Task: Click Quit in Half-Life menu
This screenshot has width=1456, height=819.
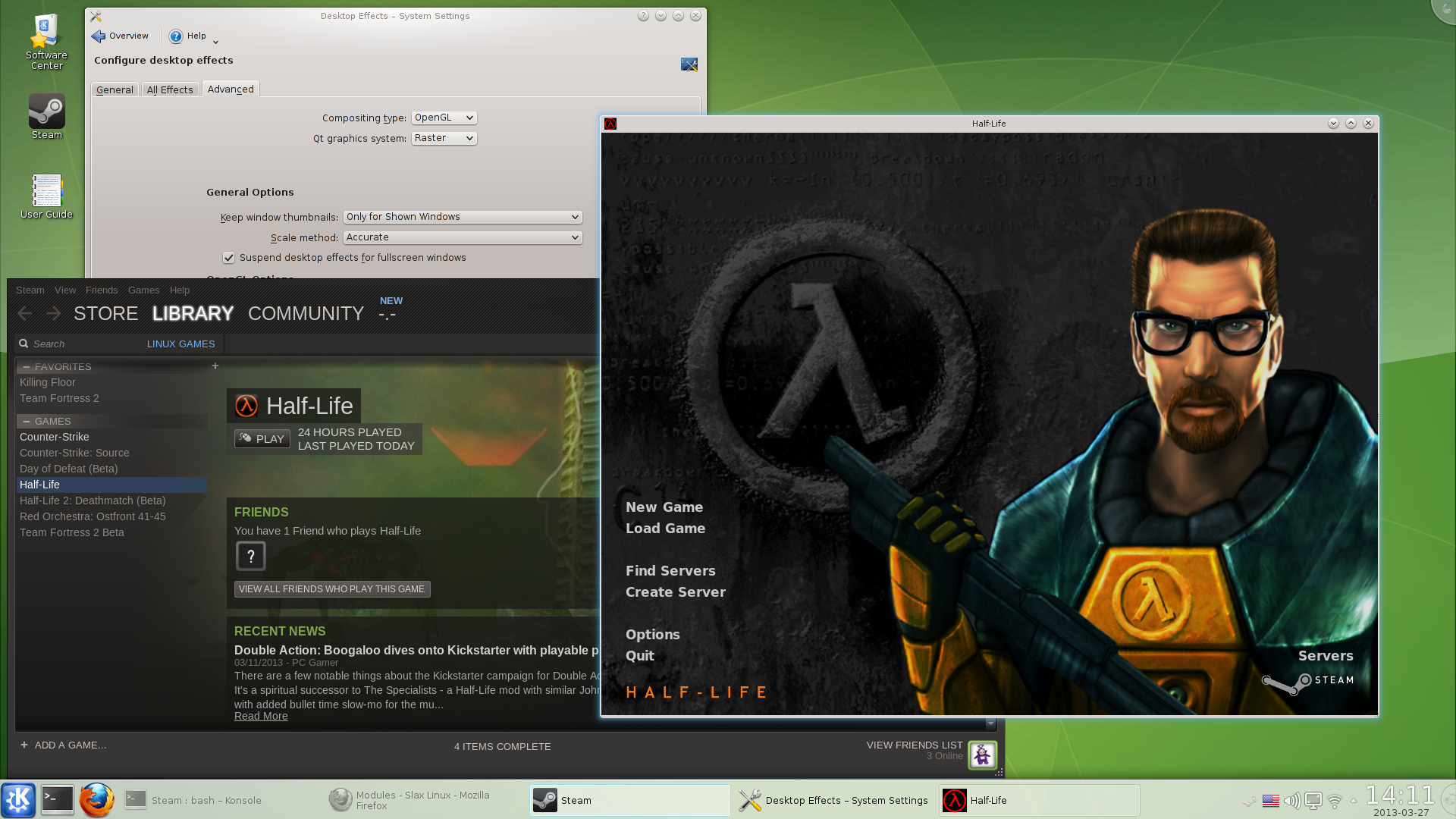Action: (x=639, y=656)
